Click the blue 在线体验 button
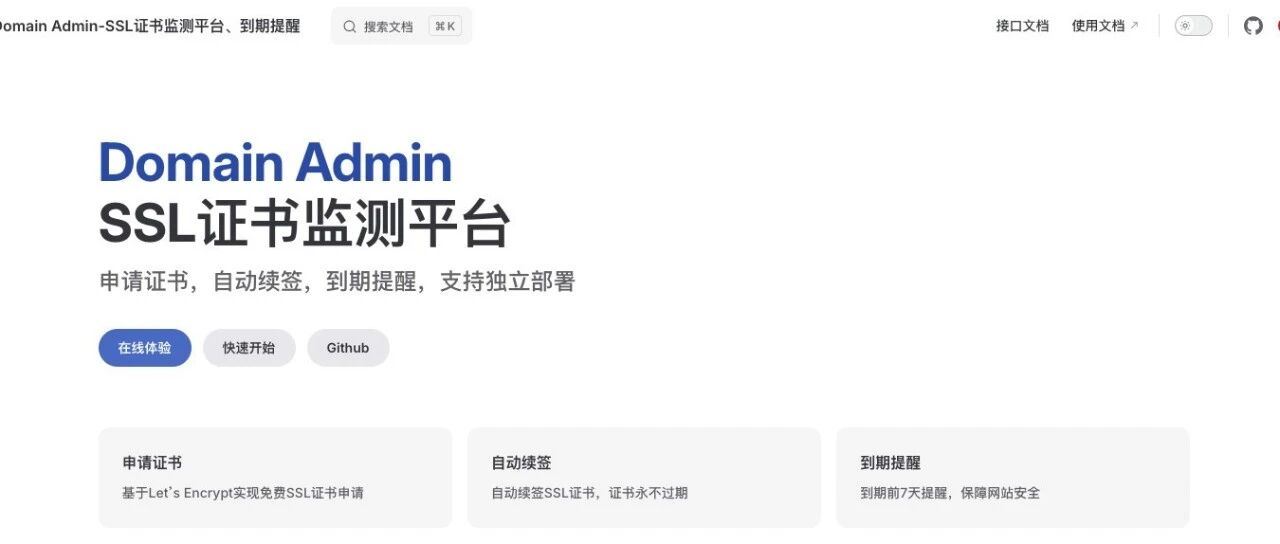This screenshot has width=1280, height=544. pos(144,348)
